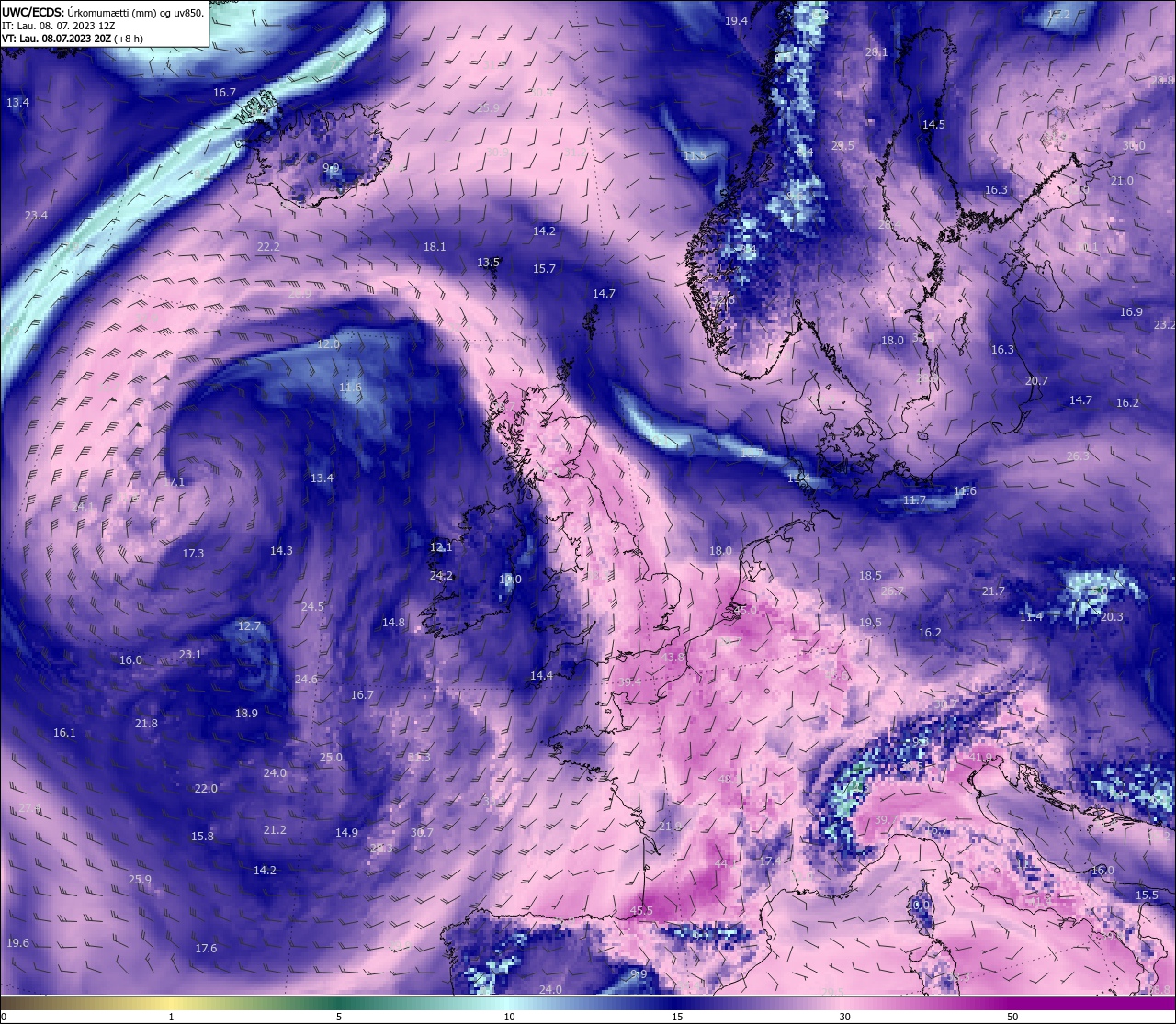The height and width of the screenshot is (1024, 1176).
Task: Click the 15.7 value on the map
Action: pyautogui.click(x=544, y=268)
